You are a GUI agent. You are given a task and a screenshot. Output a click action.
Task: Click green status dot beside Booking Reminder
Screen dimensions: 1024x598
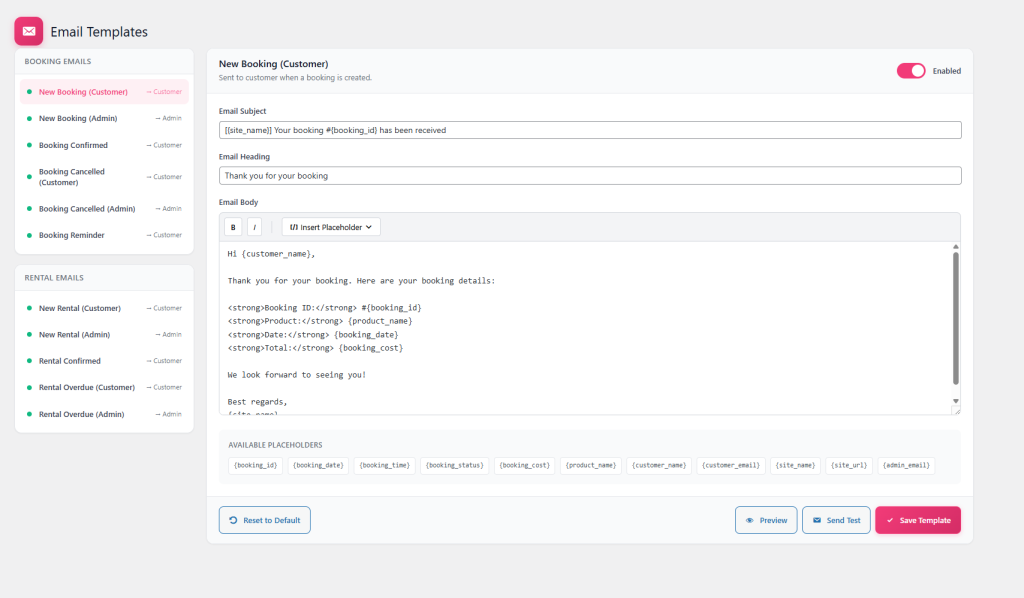(x=29, y=235)
